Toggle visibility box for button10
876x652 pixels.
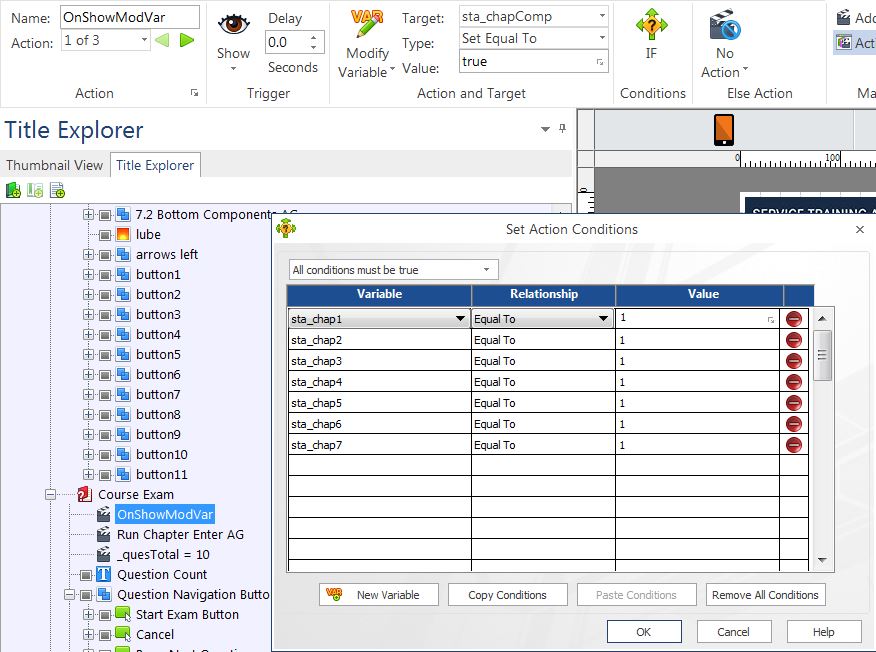(x=105, y=455)
